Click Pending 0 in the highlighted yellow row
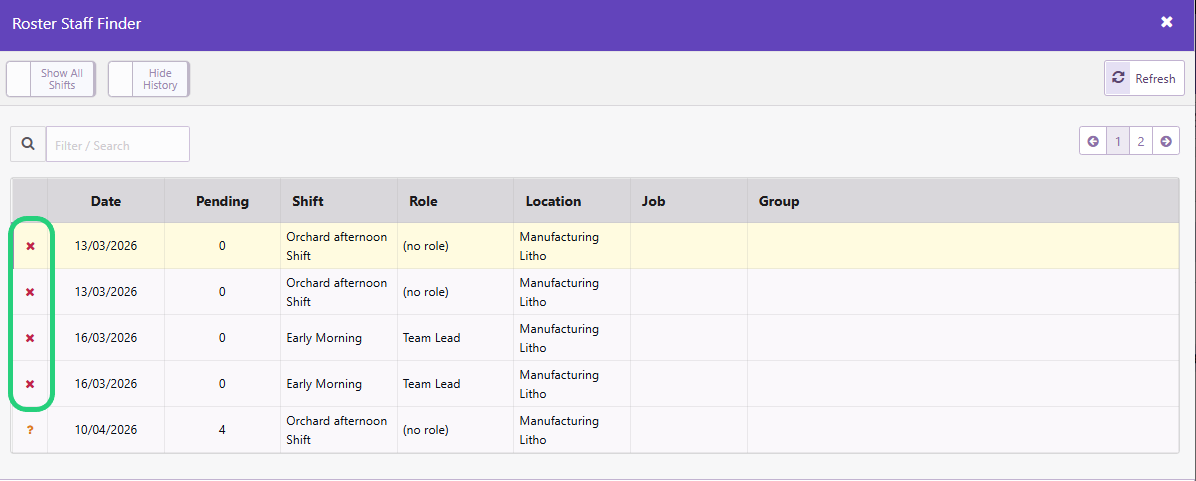 [222, 246]
